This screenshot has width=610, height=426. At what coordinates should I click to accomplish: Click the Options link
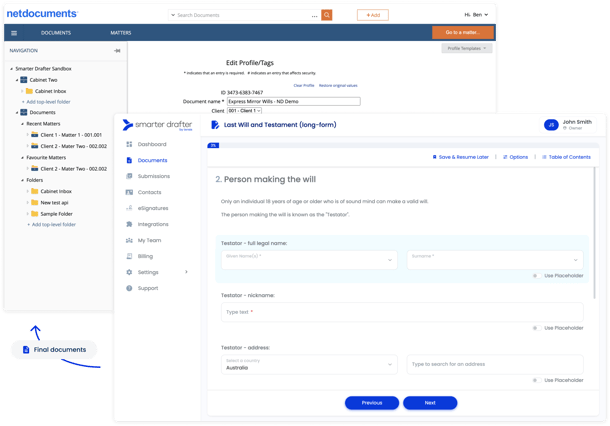pos(515,157)
